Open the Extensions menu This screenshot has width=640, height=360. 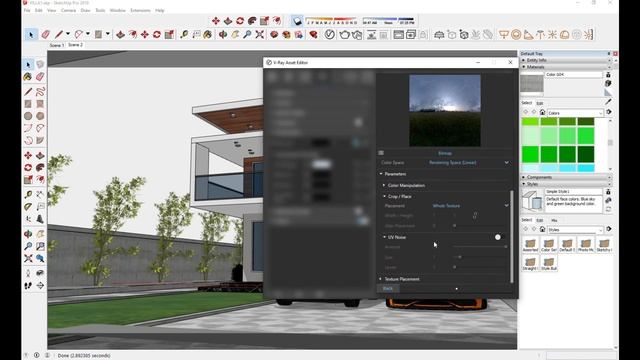coord(140,10)
